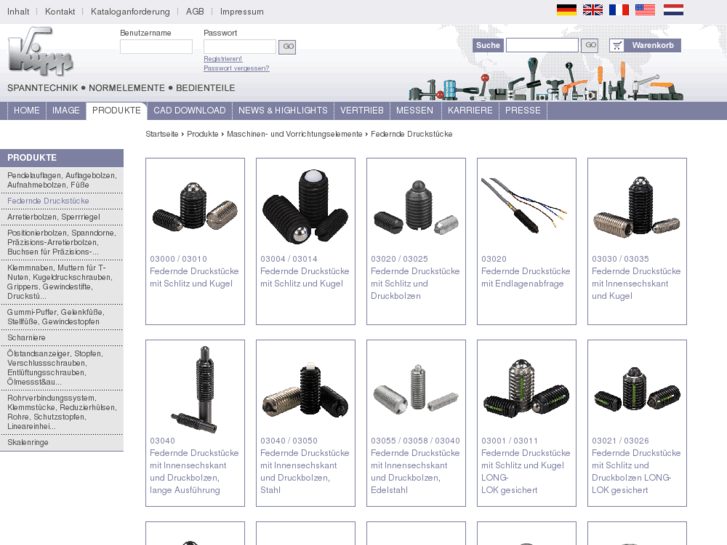Click Maschinen- und Vorrichtungselemente breadcrumb
Viewport: 727px width, 545px height.
294,134
